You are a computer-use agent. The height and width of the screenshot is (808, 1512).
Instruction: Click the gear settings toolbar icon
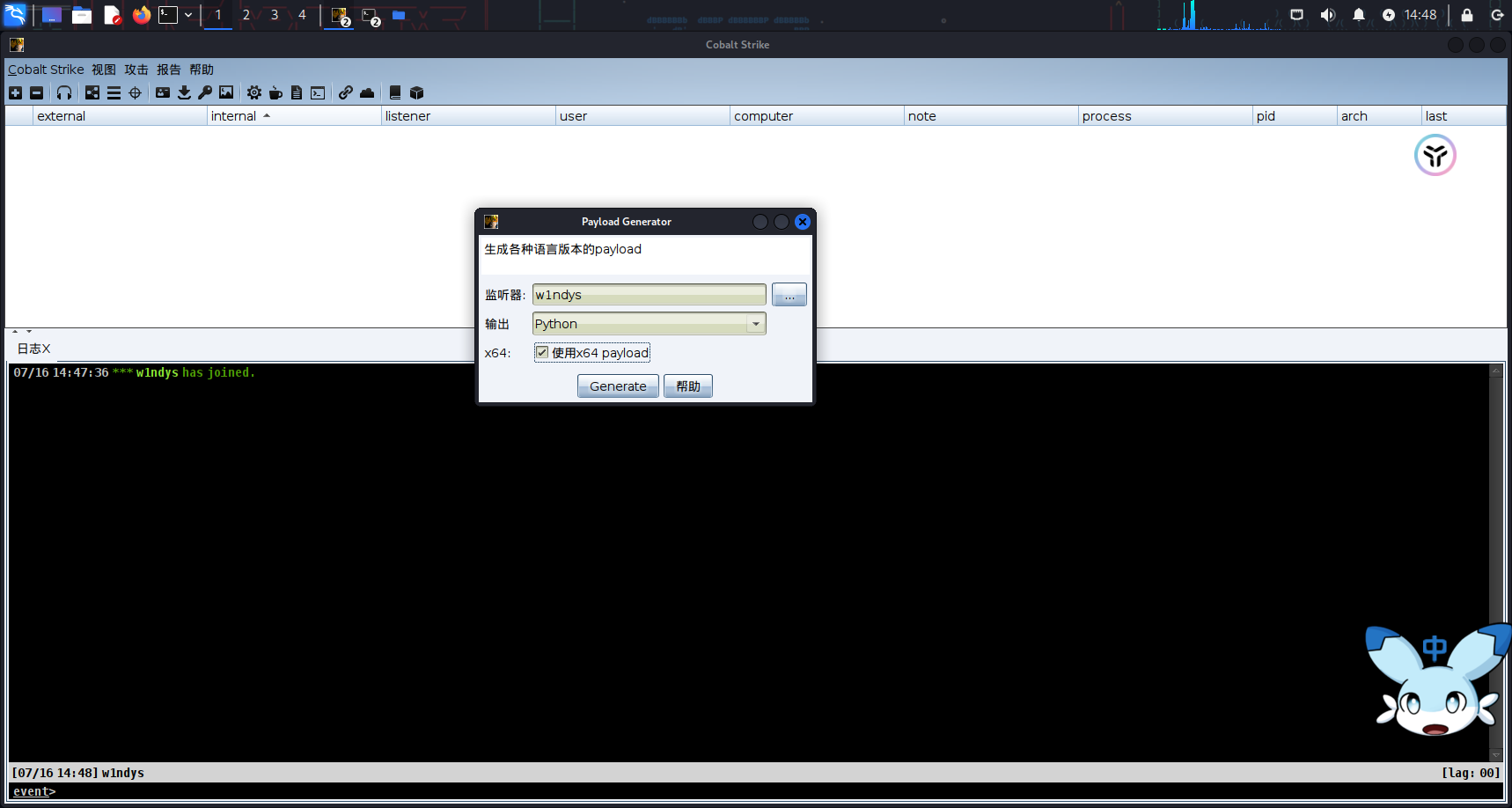pos(254,92)
